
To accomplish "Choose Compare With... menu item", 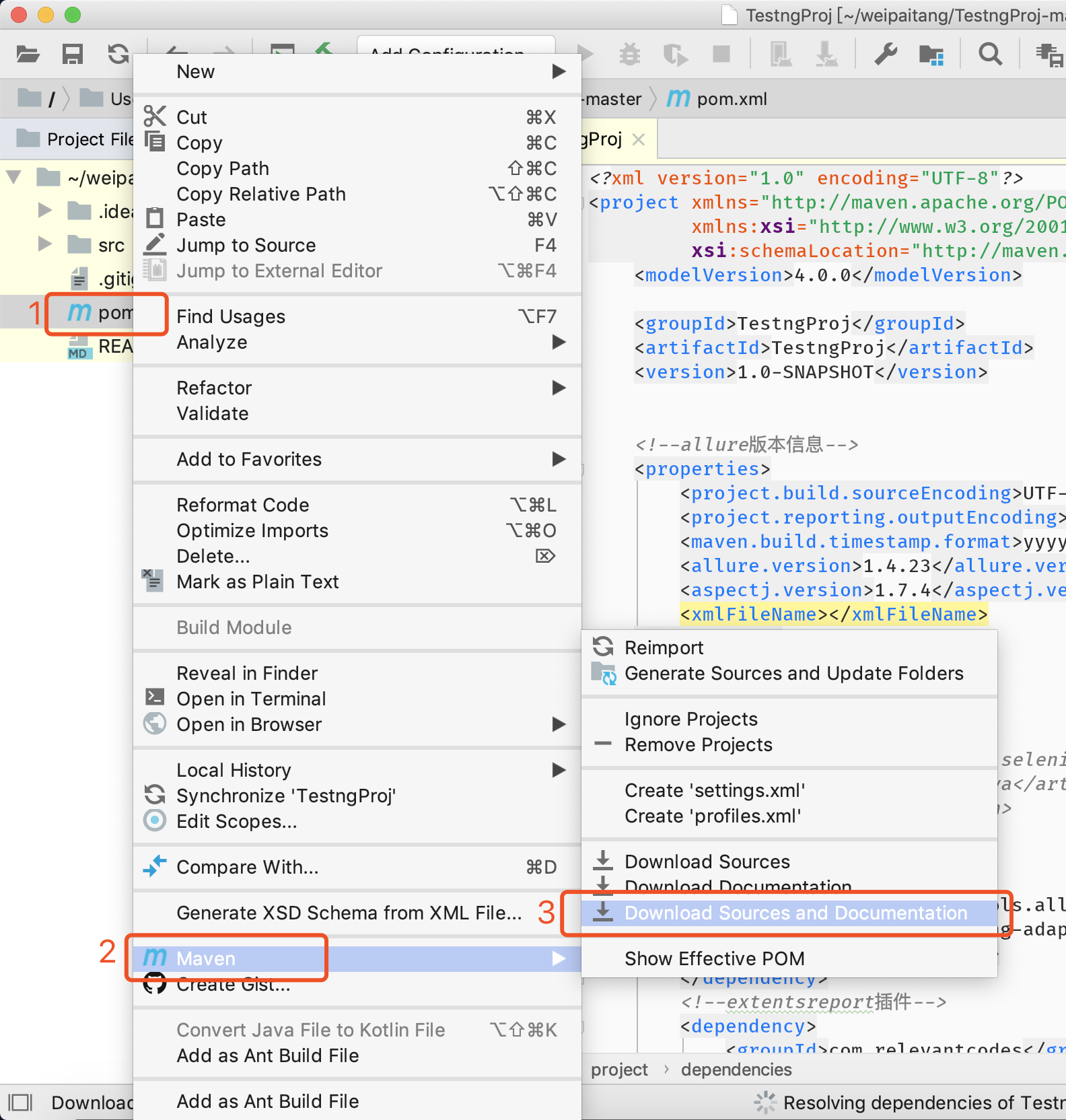I will click(x=357, y=867).
